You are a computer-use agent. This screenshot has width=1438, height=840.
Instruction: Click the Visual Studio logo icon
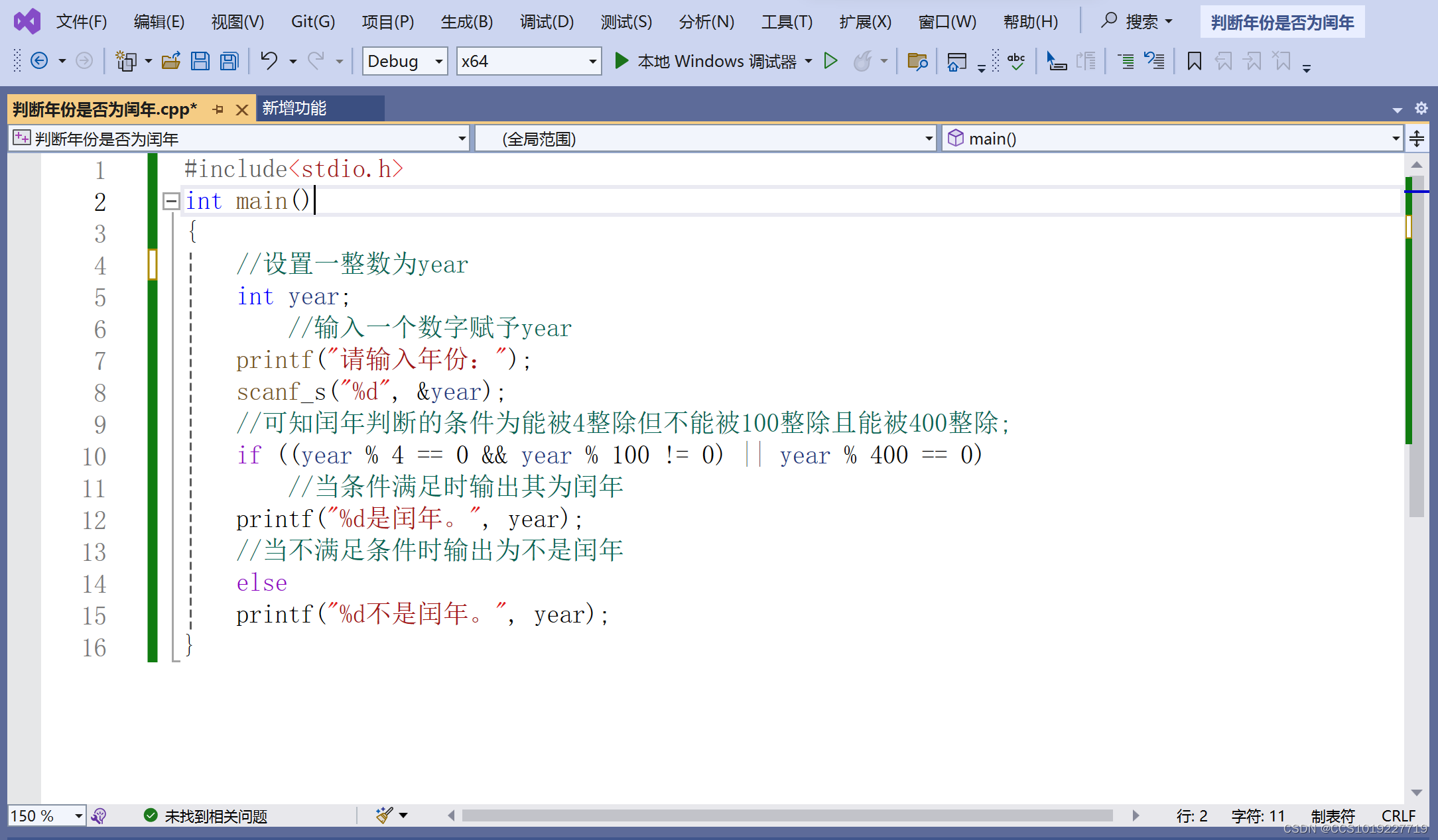27,22
